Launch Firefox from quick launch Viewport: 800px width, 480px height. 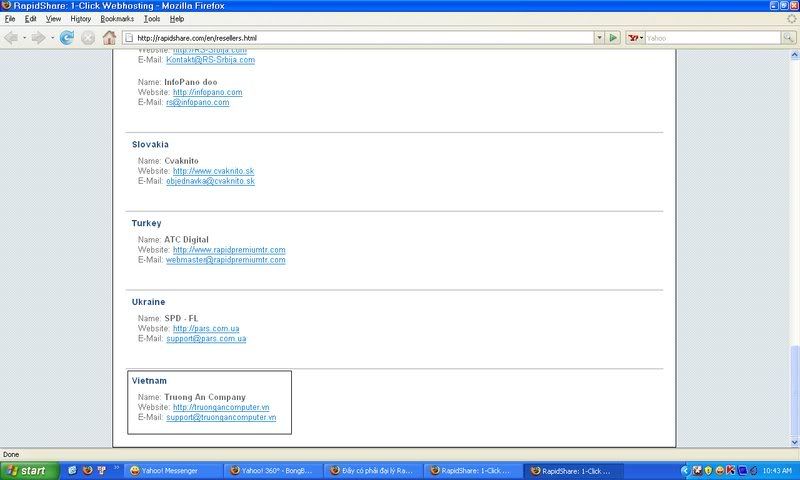pyautogui.click(x=87, y=471)
